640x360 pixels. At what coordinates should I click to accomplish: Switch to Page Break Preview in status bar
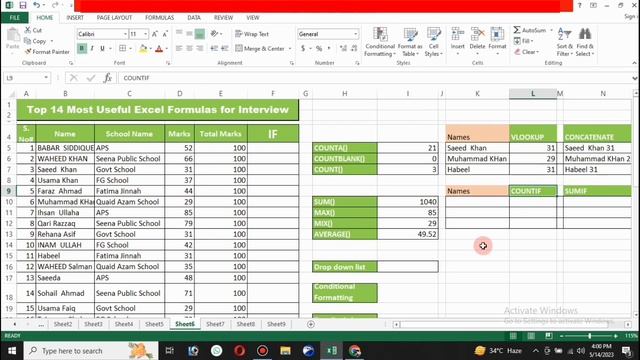(549, 336)
